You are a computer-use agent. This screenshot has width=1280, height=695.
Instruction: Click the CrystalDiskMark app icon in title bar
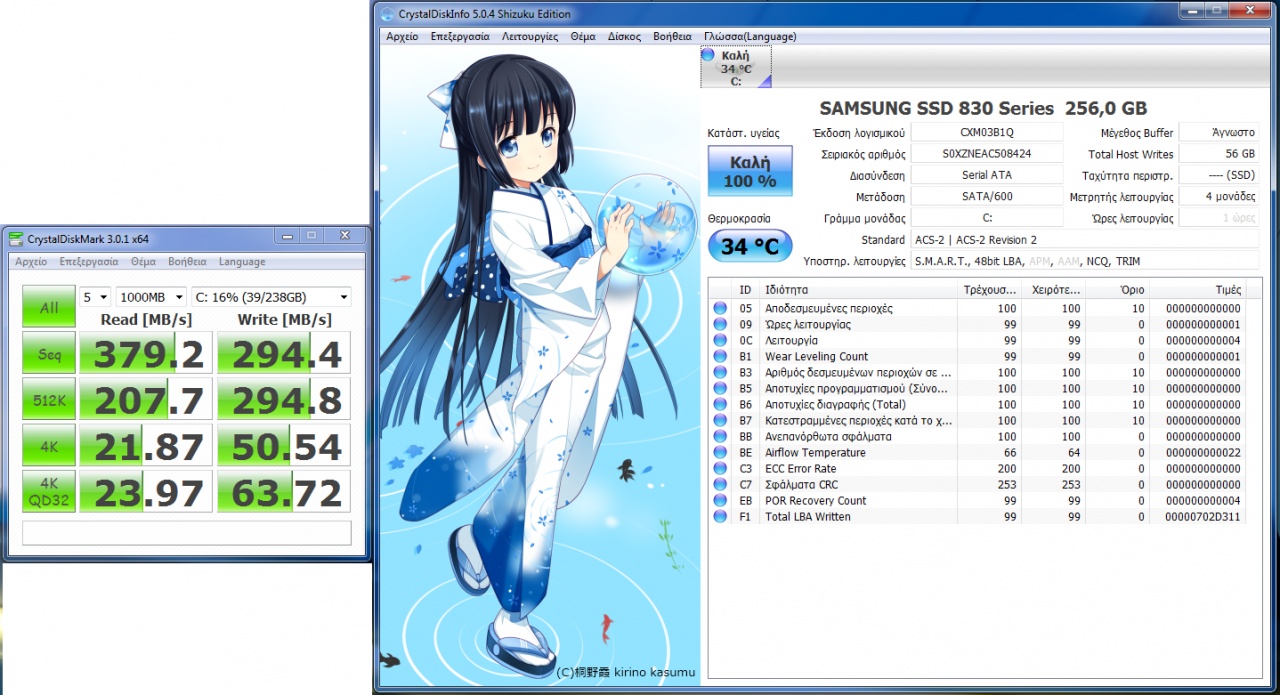(x=15, y=238)
